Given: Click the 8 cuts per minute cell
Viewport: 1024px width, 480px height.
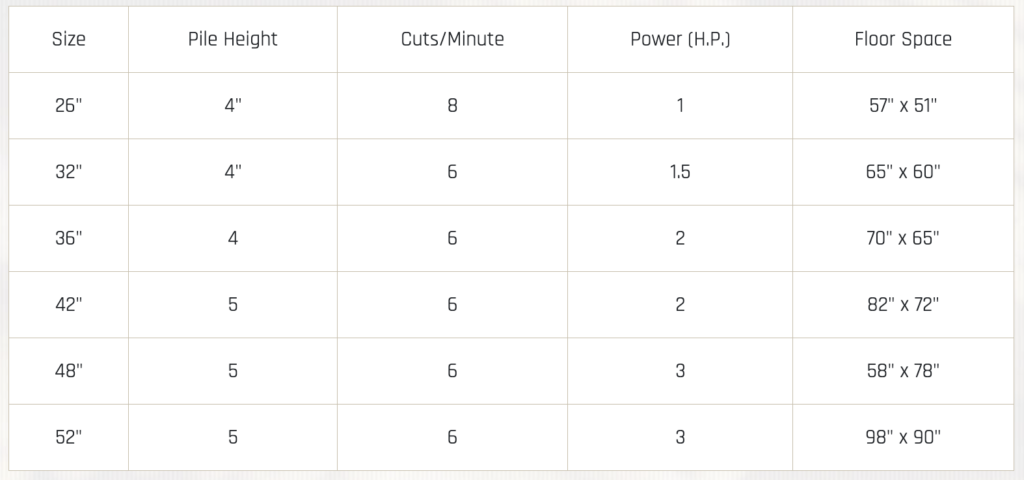Looking at the screenshot, I should pos(452,105).
